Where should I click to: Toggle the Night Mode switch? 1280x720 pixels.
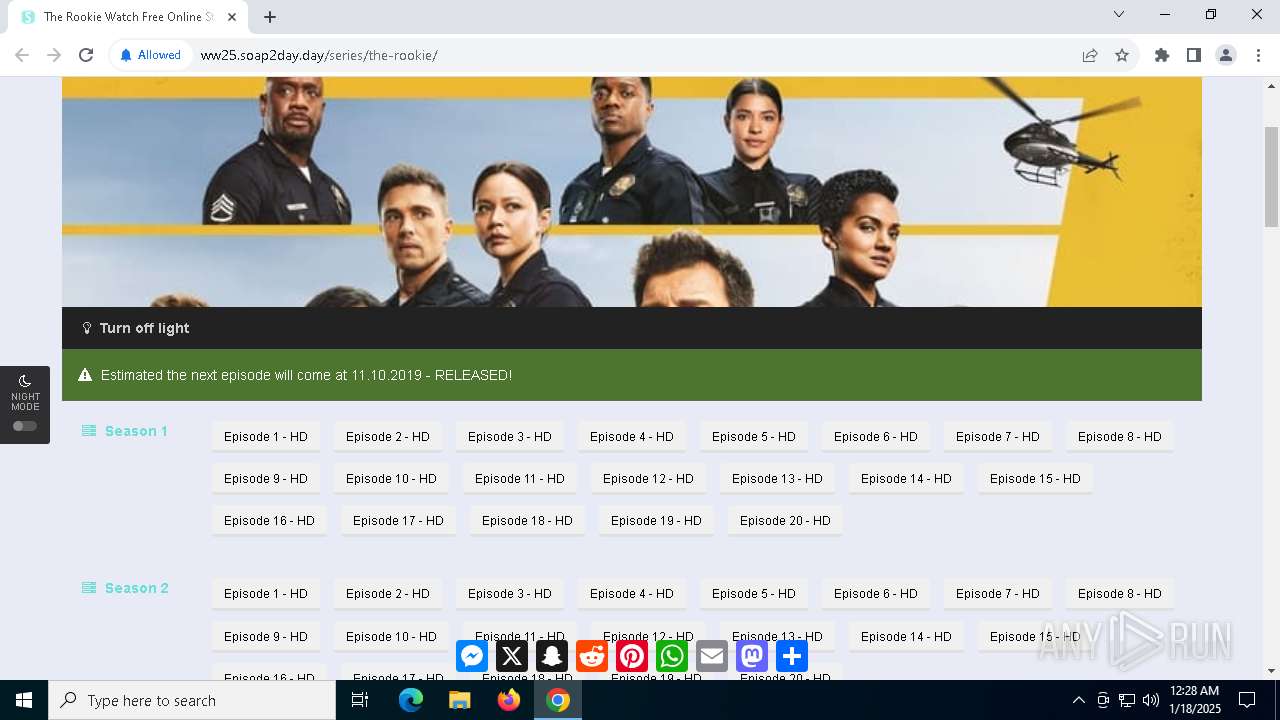coord(25,426)
